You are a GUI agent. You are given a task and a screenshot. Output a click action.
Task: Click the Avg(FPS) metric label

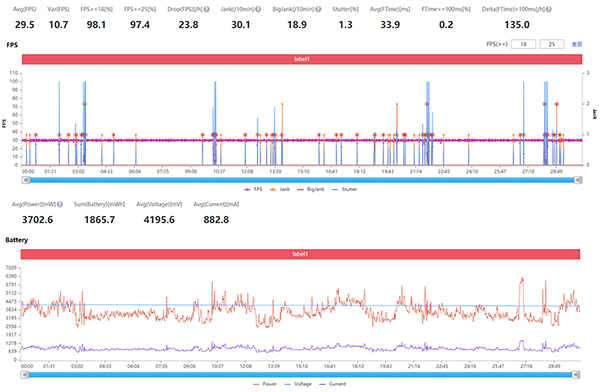24,9
